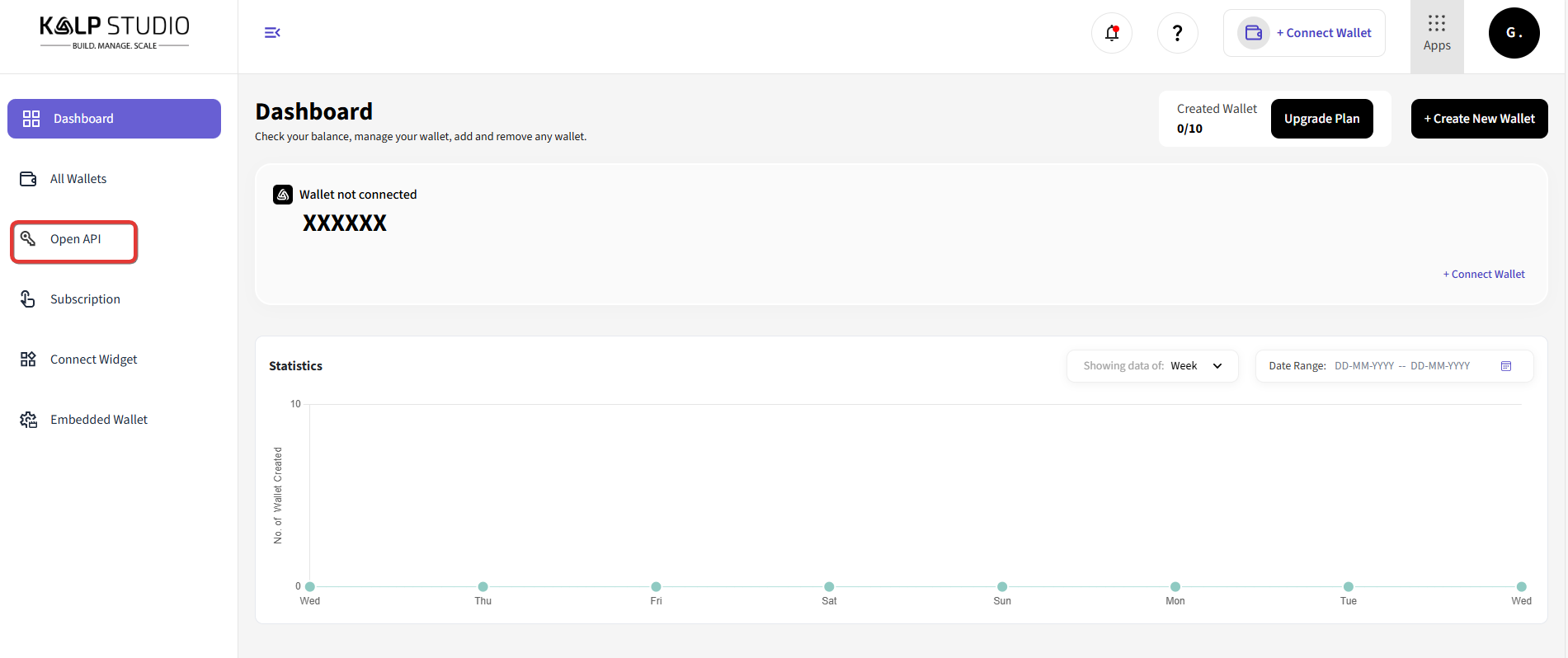Viewport: 1568px width, 658px height.
Task: Collapse the sidebar with hamburger icon
Action: pyautogui.click(x=272, y=33)
